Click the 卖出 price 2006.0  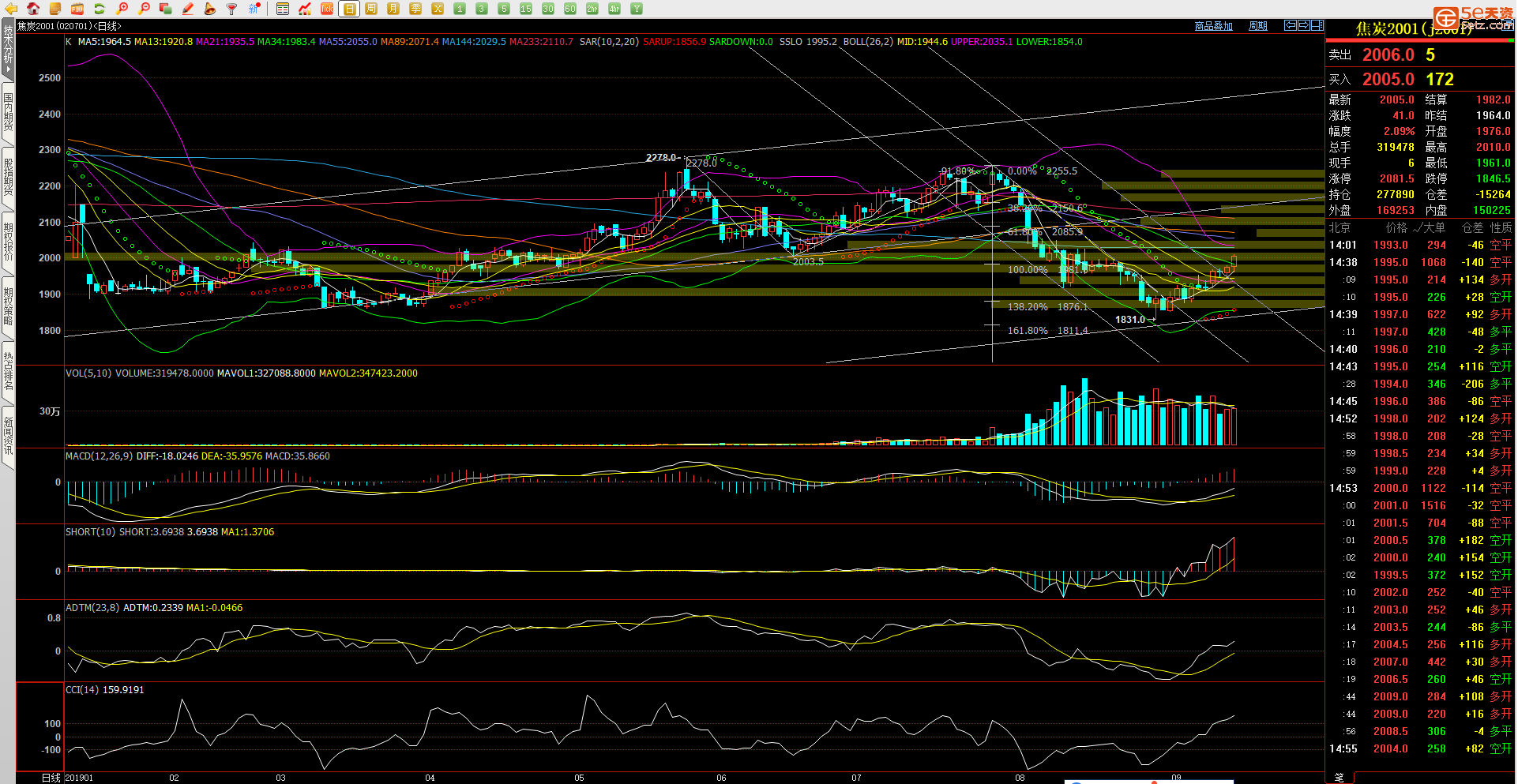1388,55
